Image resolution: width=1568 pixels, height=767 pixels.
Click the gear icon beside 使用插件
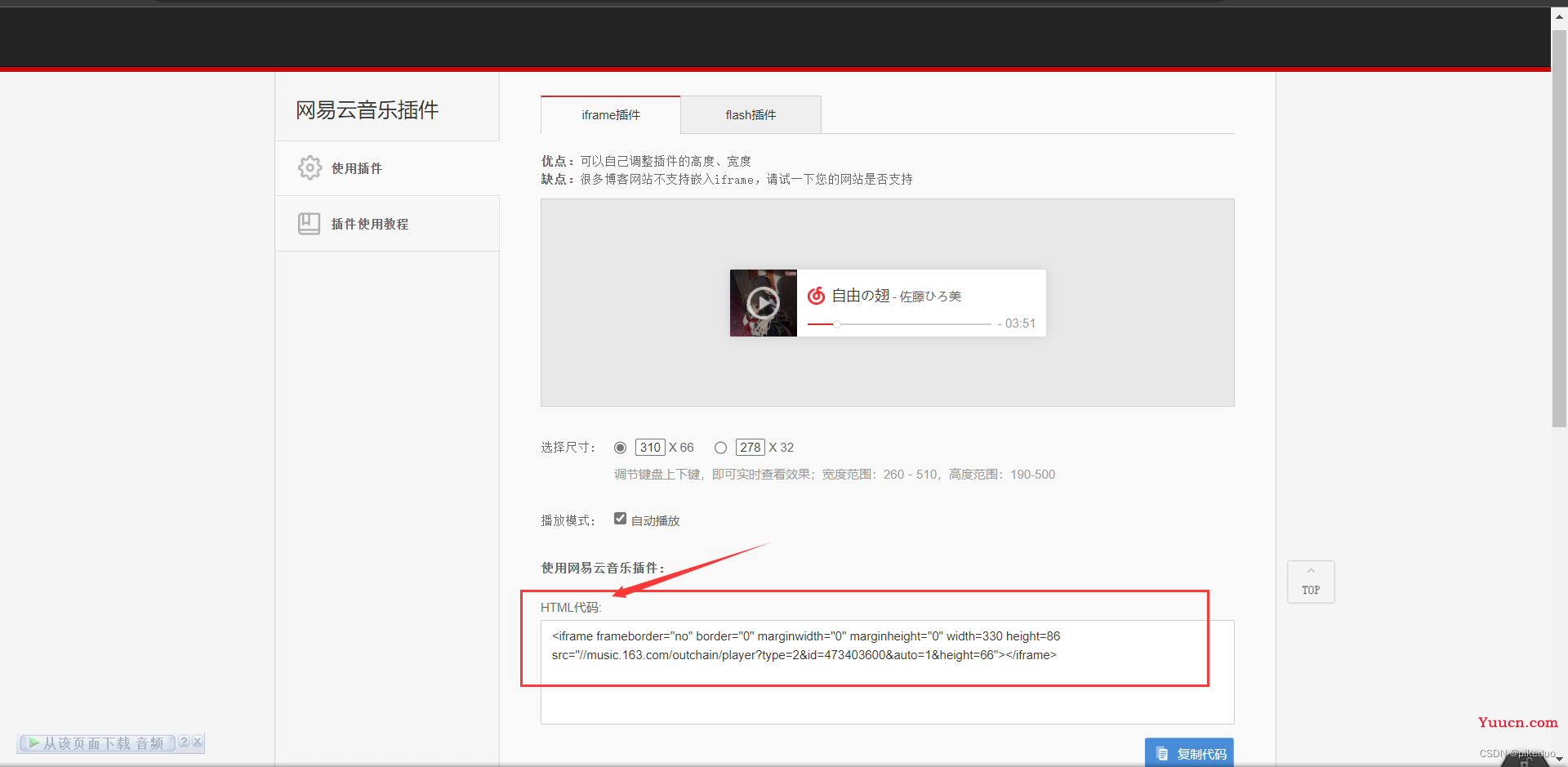(310, 167)
